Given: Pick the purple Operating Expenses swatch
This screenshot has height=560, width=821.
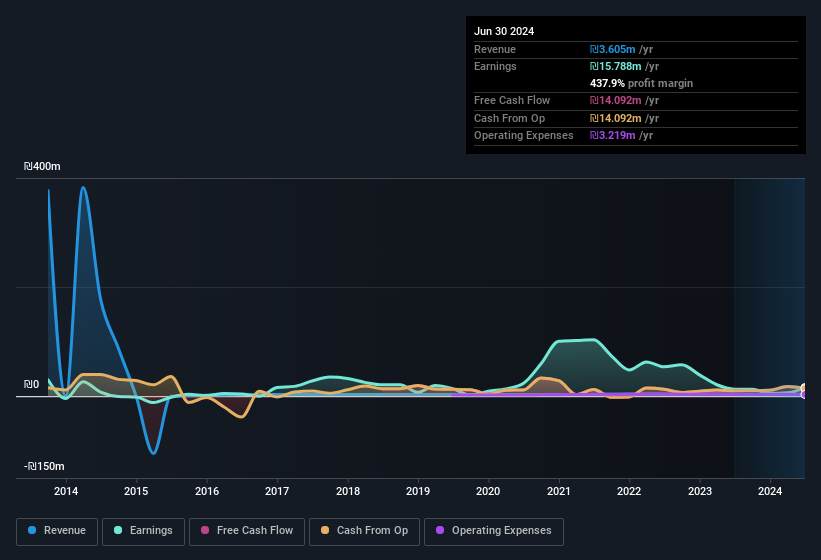Looking at the screenshot, I should pyautogui.click(x=441, y=531).
